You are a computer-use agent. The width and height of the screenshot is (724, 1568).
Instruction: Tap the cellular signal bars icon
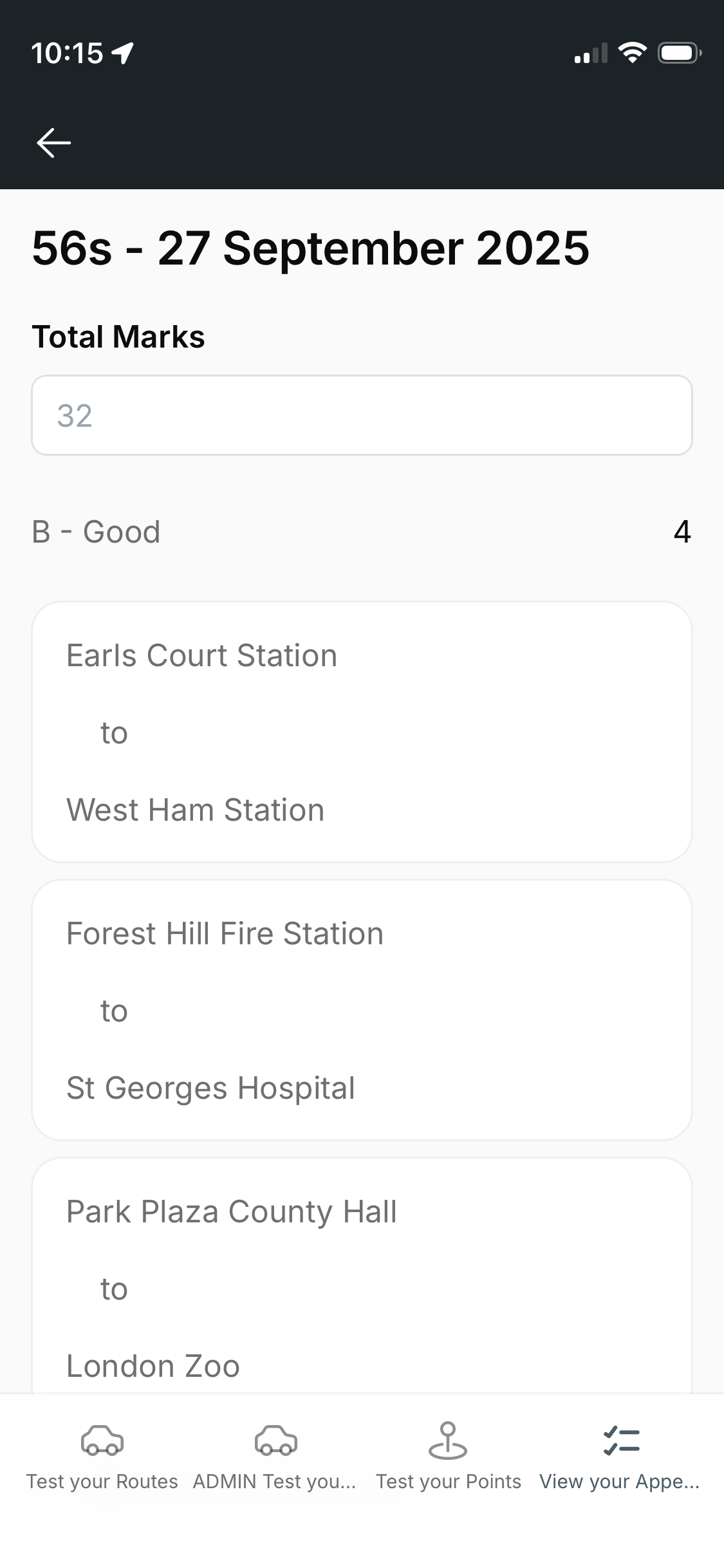(x=591, y=54)
